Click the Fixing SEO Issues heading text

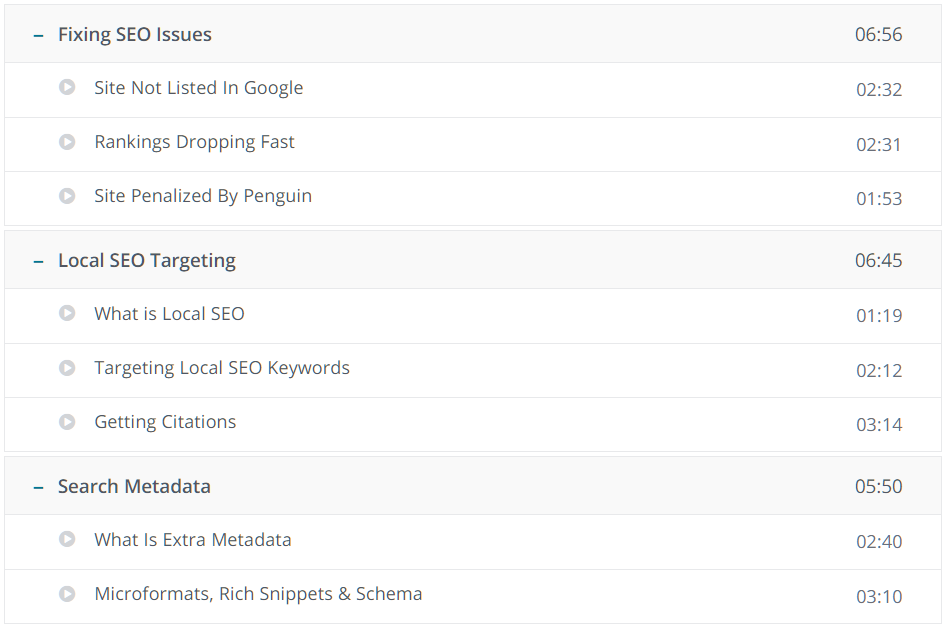click(135, 35)
